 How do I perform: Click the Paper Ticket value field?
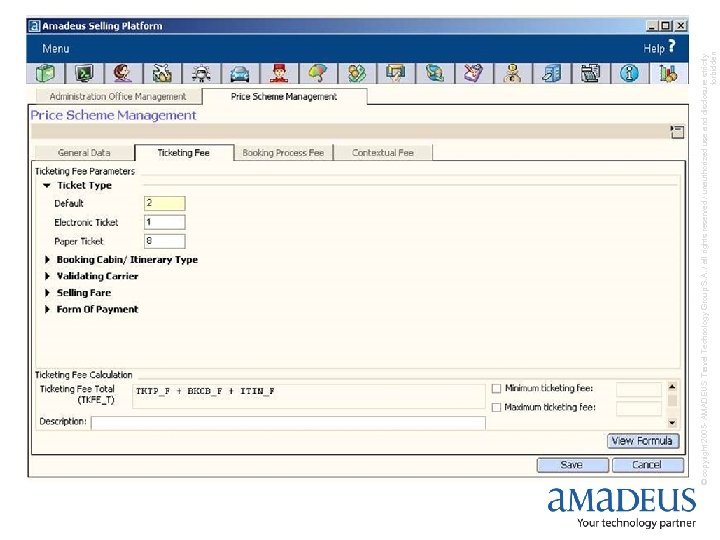coord(165,241)
